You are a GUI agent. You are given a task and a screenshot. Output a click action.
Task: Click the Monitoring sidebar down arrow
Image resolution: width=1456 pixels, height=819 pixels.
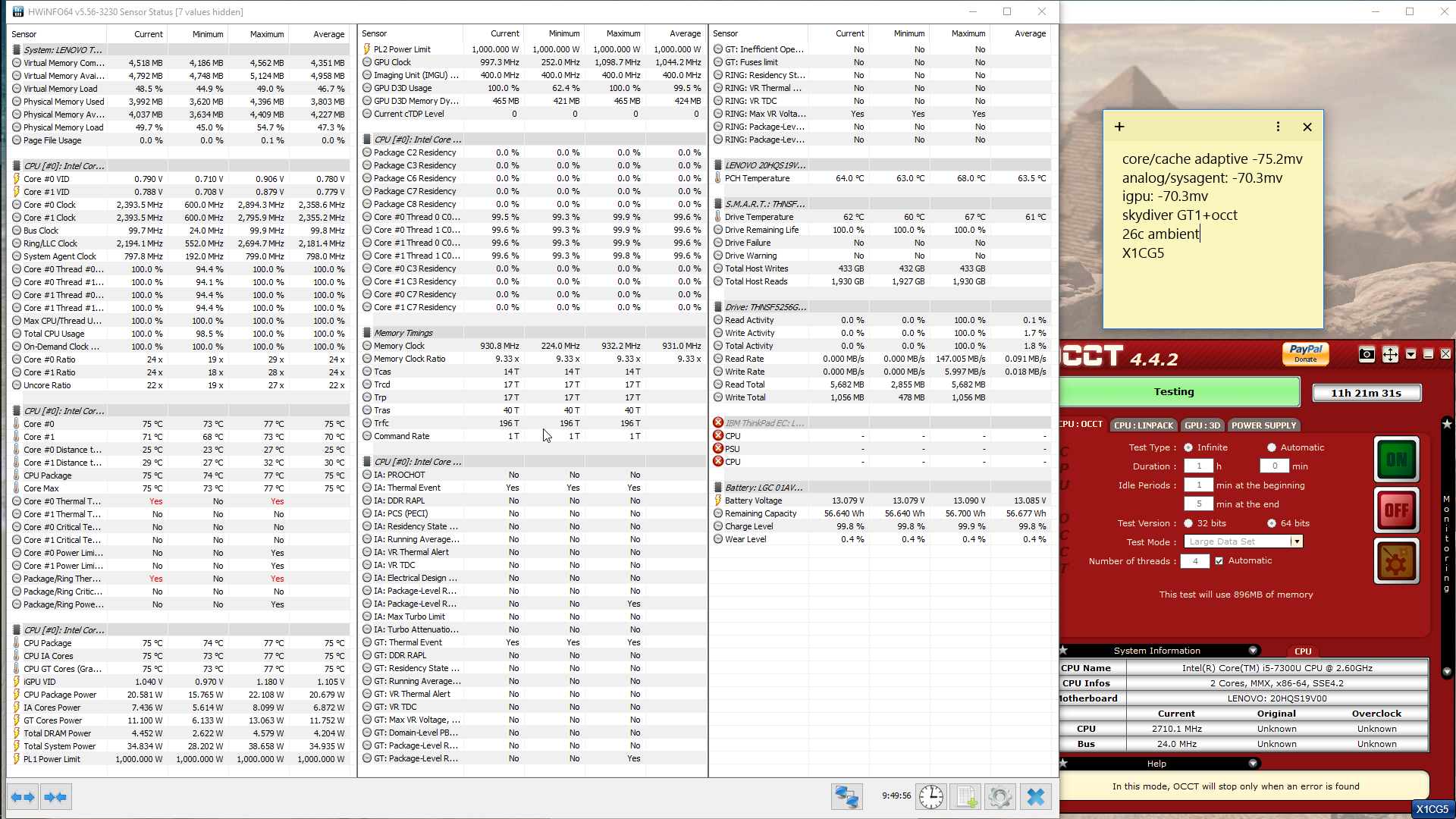[1447, 672]
